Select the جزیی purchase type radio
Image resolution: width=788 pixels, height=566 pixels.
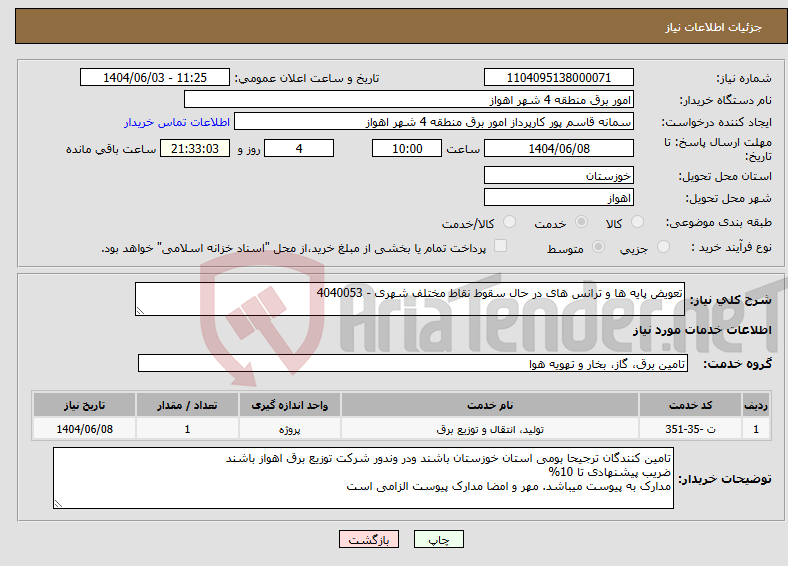(x=663, y=246)
